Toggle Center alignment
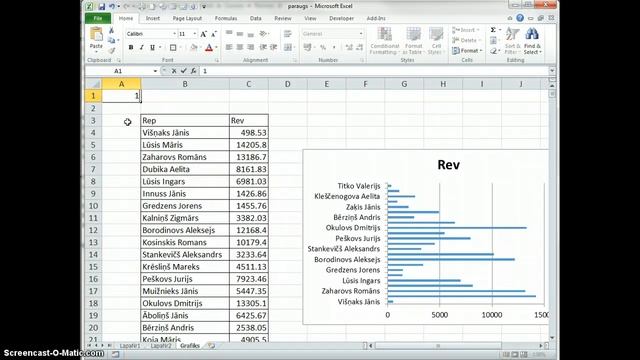Screen dimensions: 640x360 [240, 48]
